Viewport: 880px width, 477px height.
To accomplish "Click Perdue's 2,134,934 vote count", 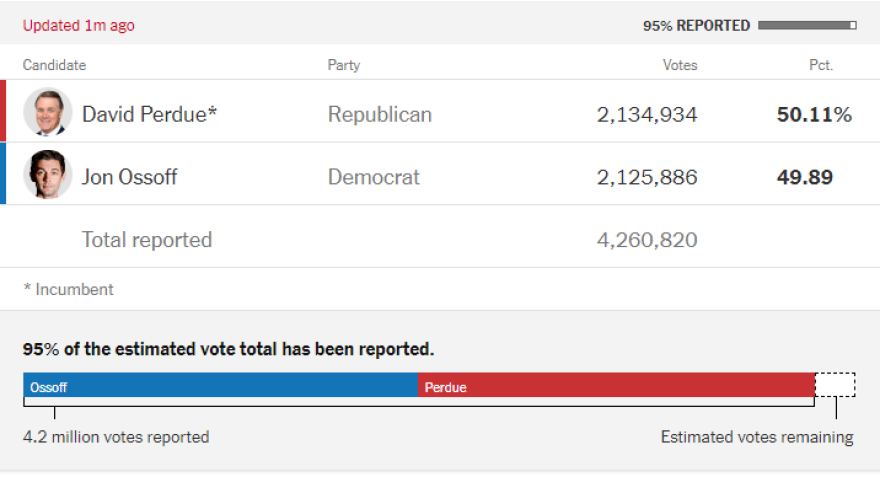I will click(x=647, y=114).
